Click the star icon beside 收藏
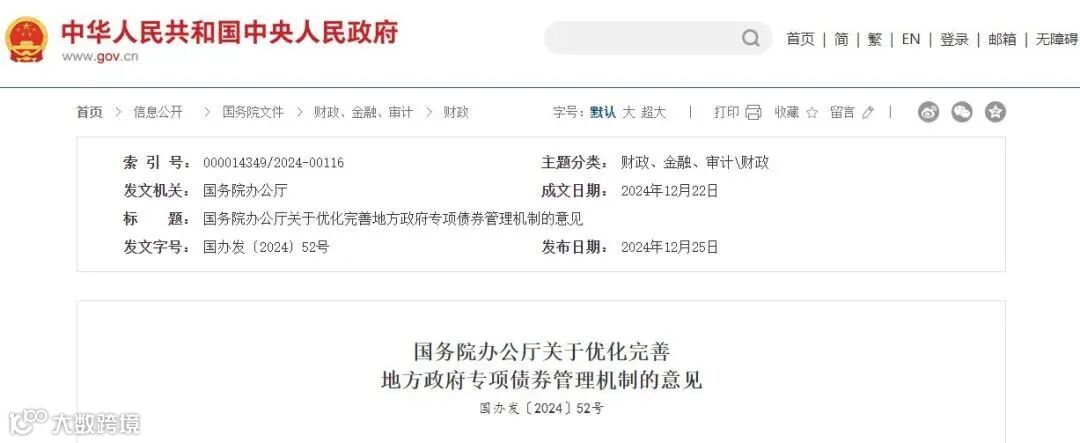 coord(812,112)
